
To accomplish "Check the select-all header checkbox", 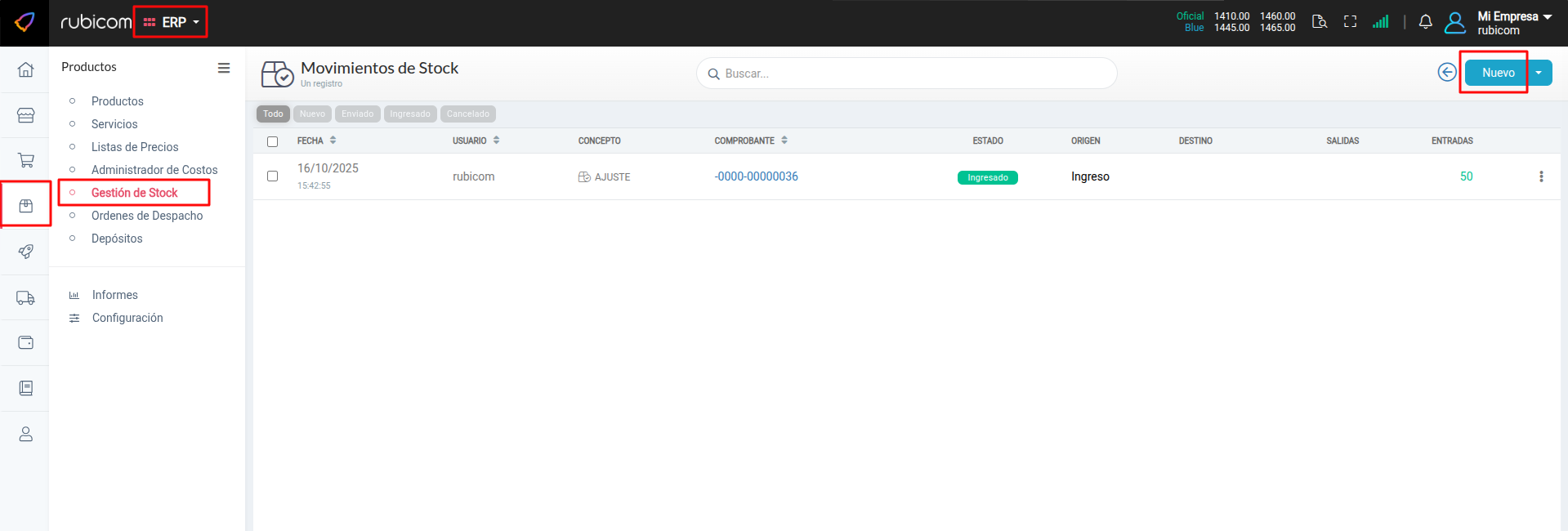I will point(273,141).
